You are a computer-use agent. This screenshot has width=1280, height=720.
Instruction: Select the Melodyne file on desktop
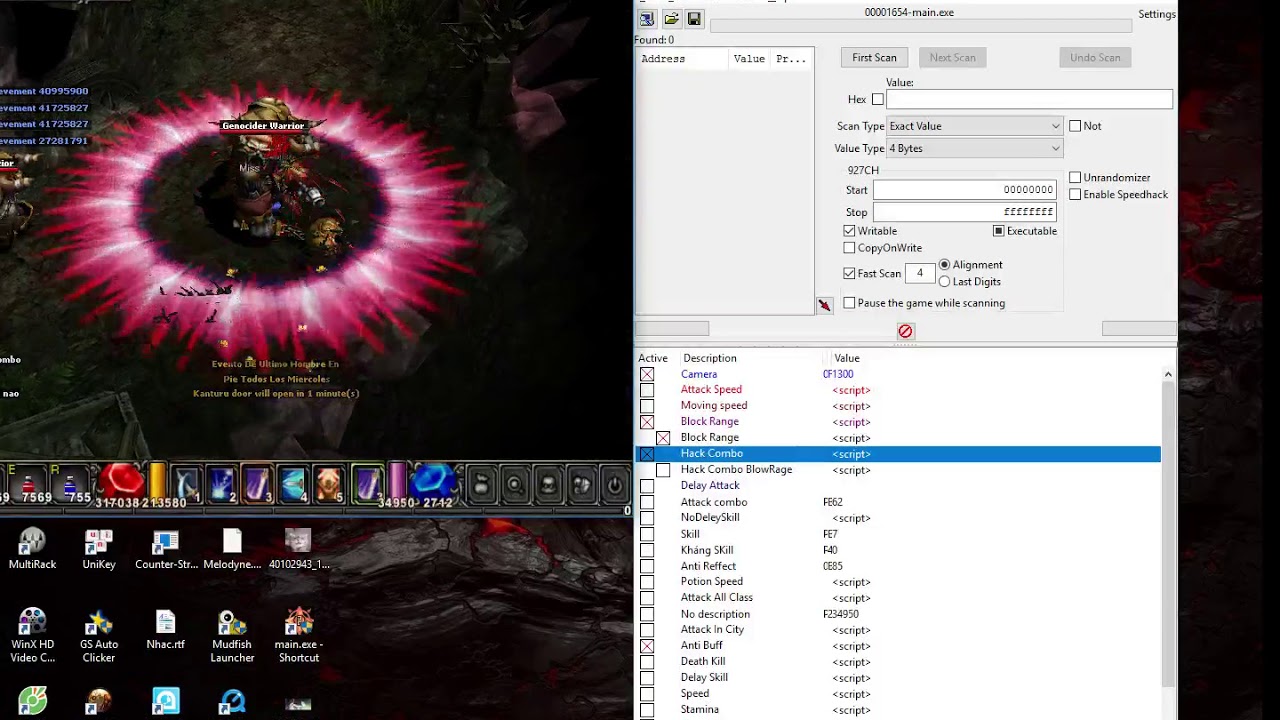point(232,549)
